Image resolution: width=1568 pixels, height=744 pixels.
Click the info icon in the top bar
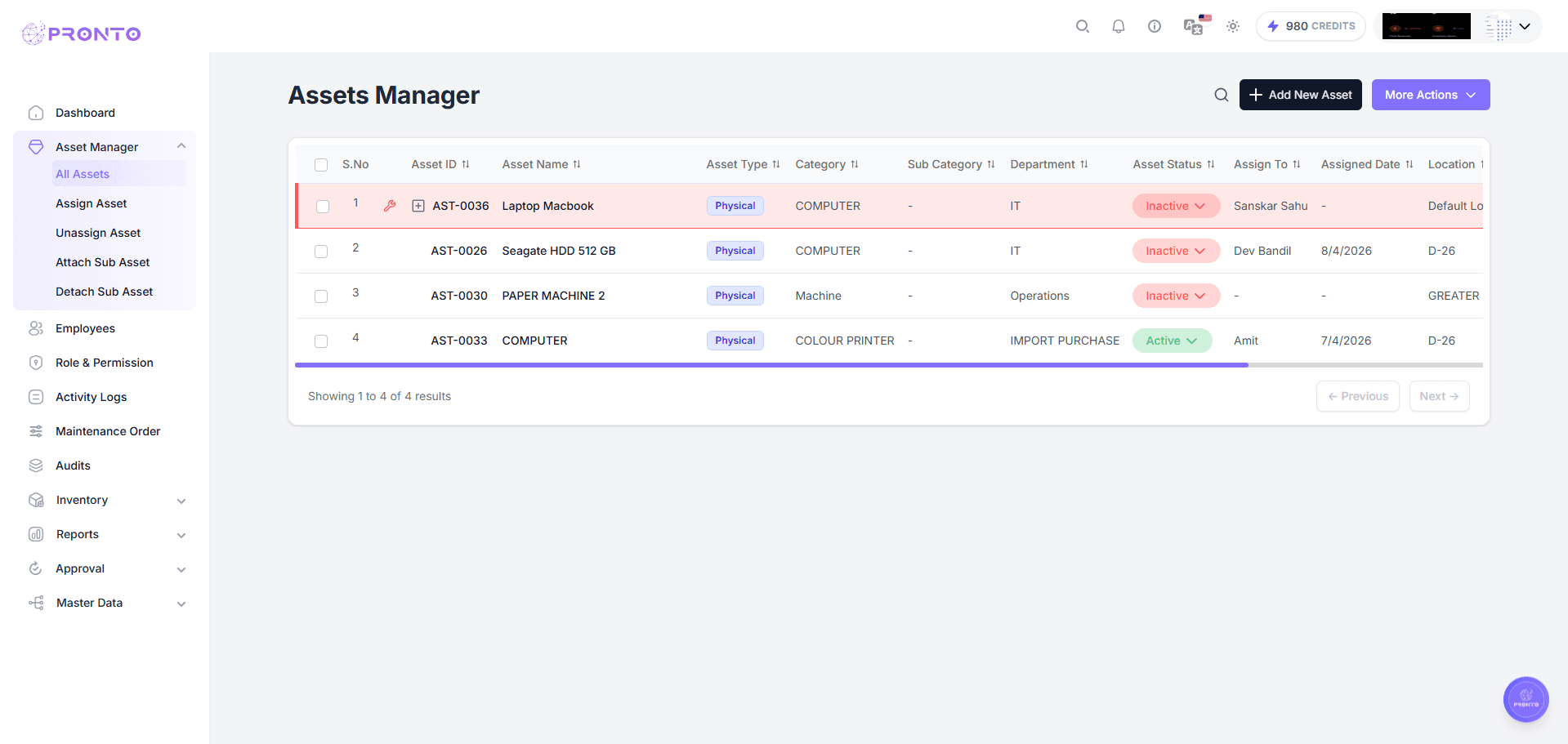[x=1154, y=26]
